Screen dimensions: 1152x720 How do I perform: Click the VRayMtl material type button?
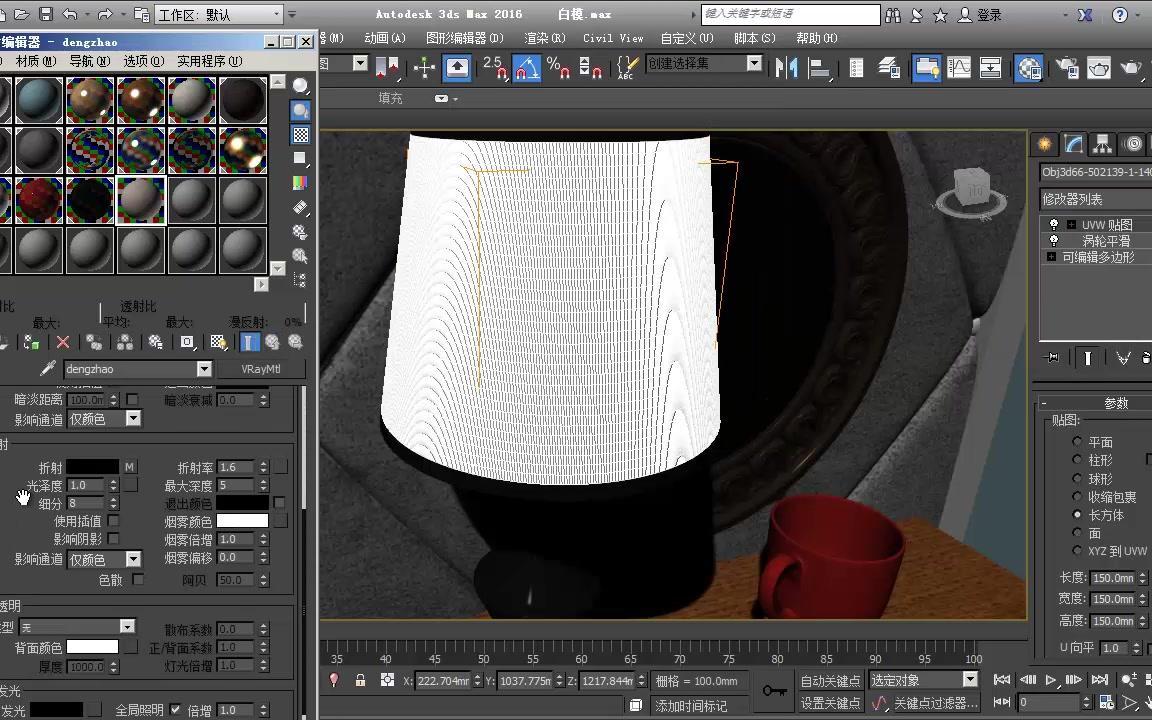(x=261, y=369)
